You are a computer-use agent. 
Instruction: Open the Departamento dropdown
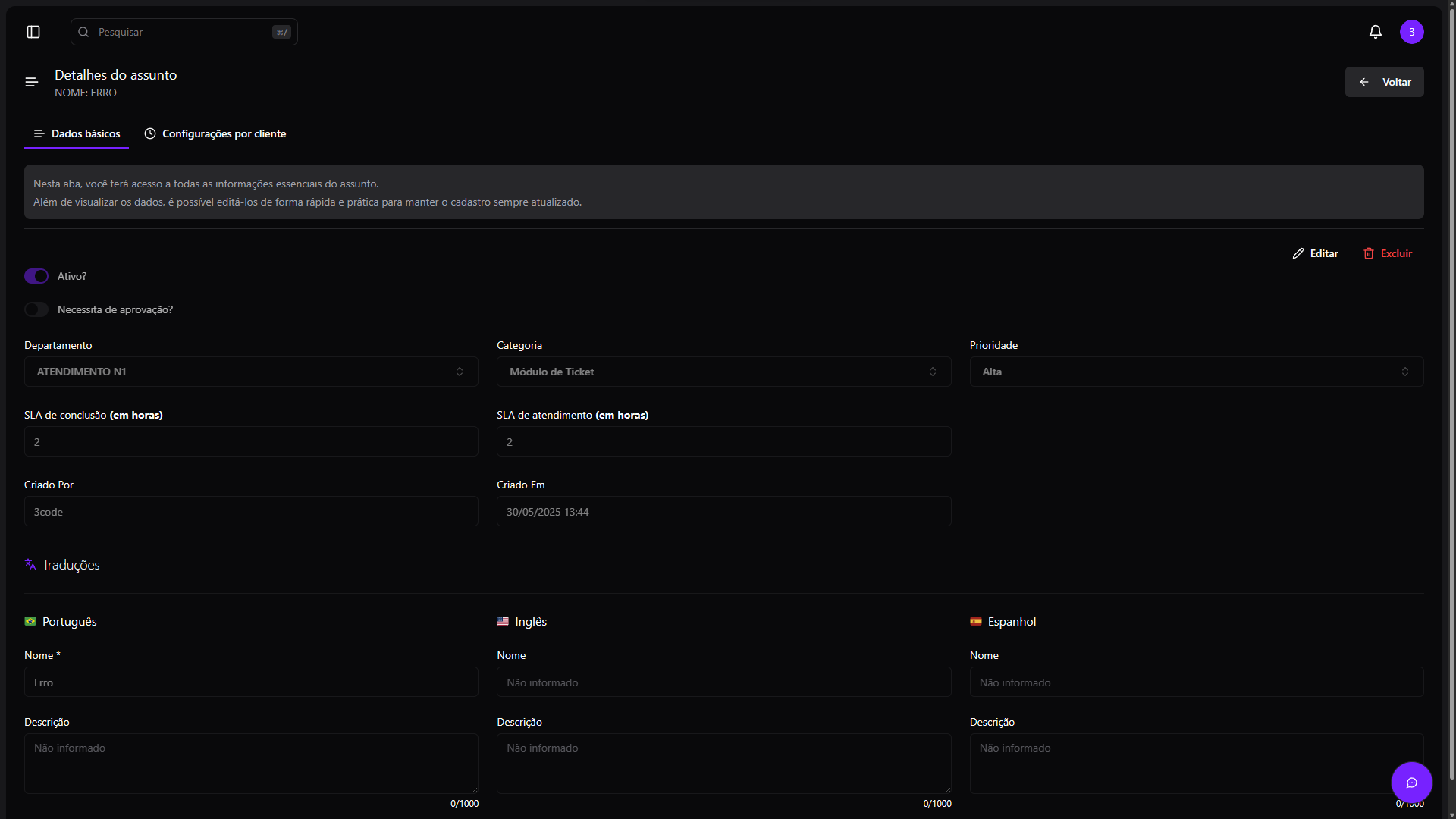point(250,372)
